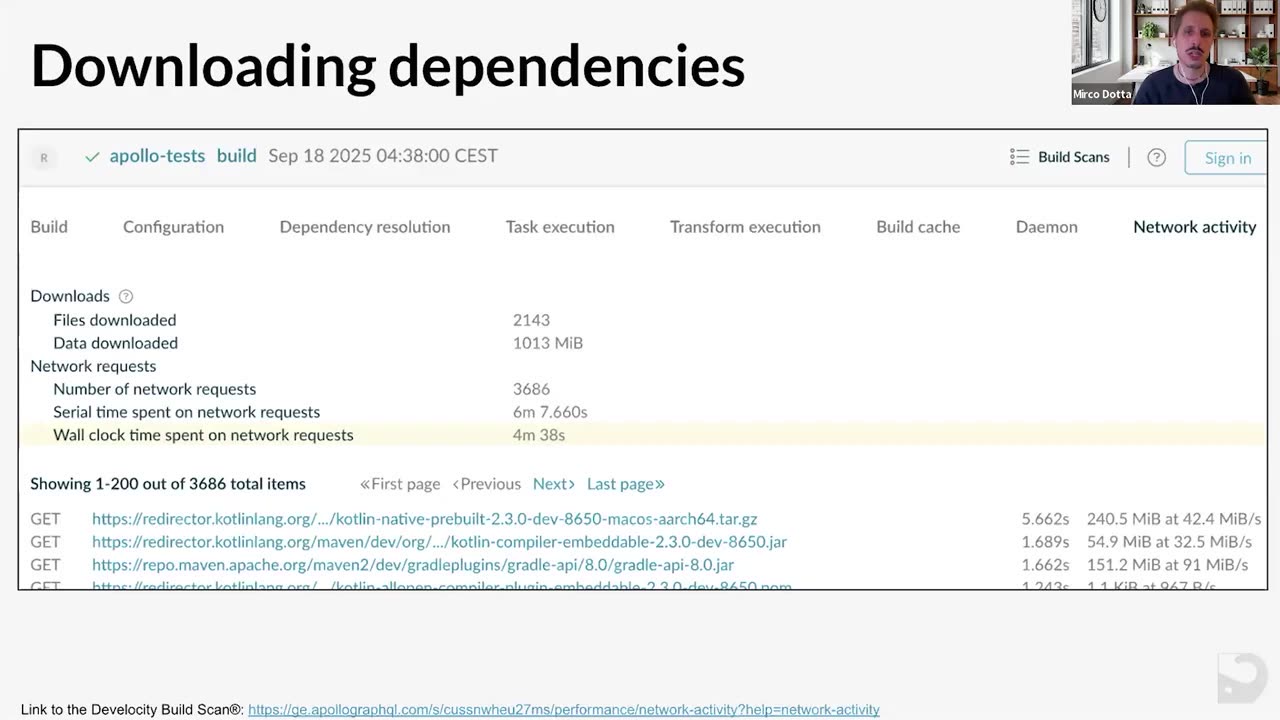Jump to the Last page of results

626,484
